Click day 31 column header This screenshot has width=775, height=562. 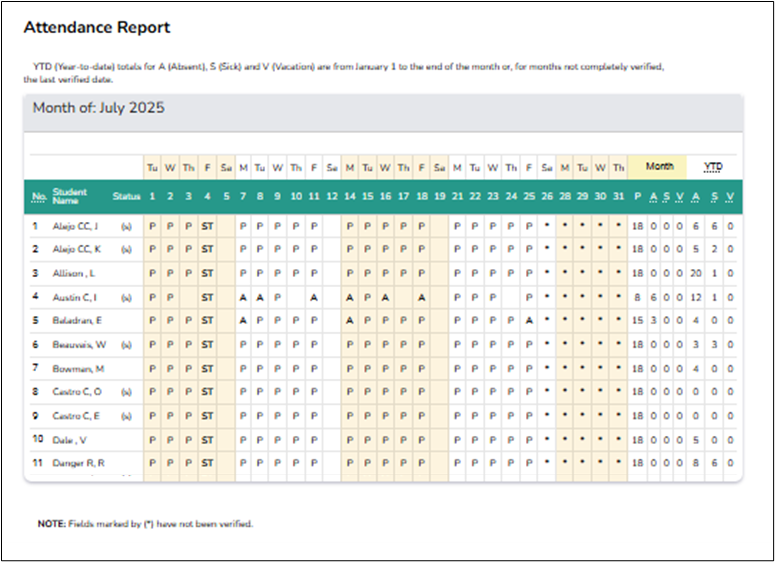pos(618,197)
